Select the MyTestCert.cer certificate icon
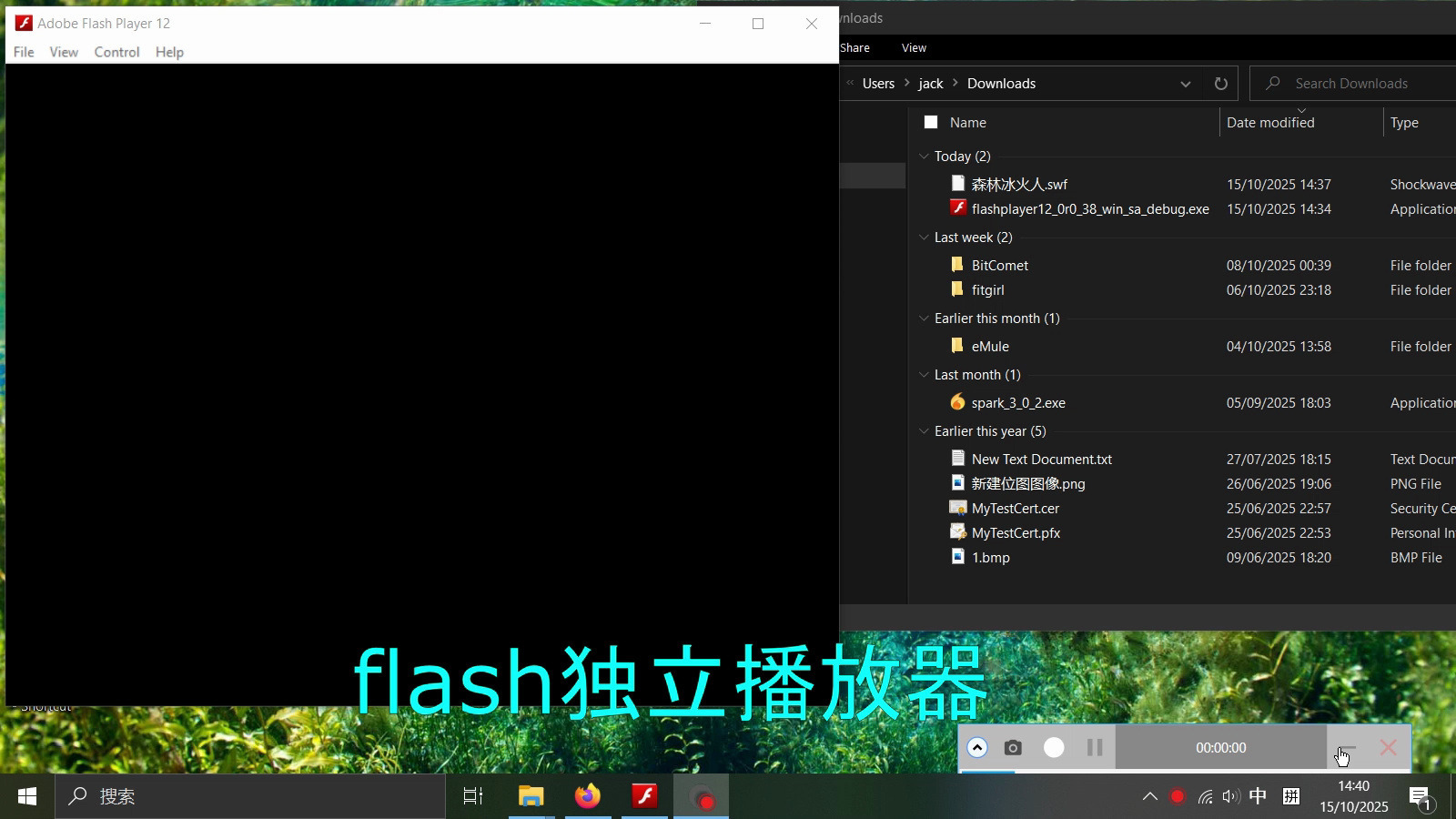This screenshot has height=819, width=1456. pos(957,508)
